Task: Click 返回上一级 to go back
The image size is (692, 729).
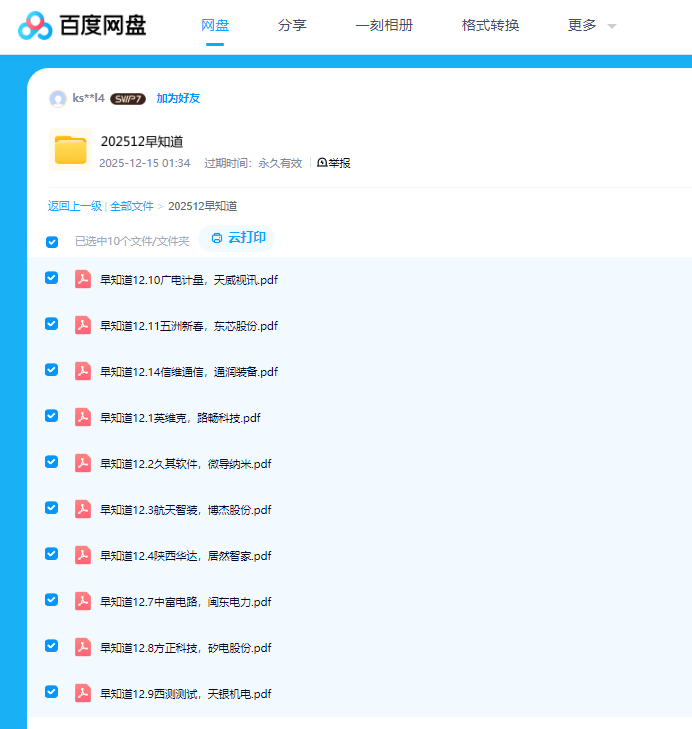Action: pos(75,206)
